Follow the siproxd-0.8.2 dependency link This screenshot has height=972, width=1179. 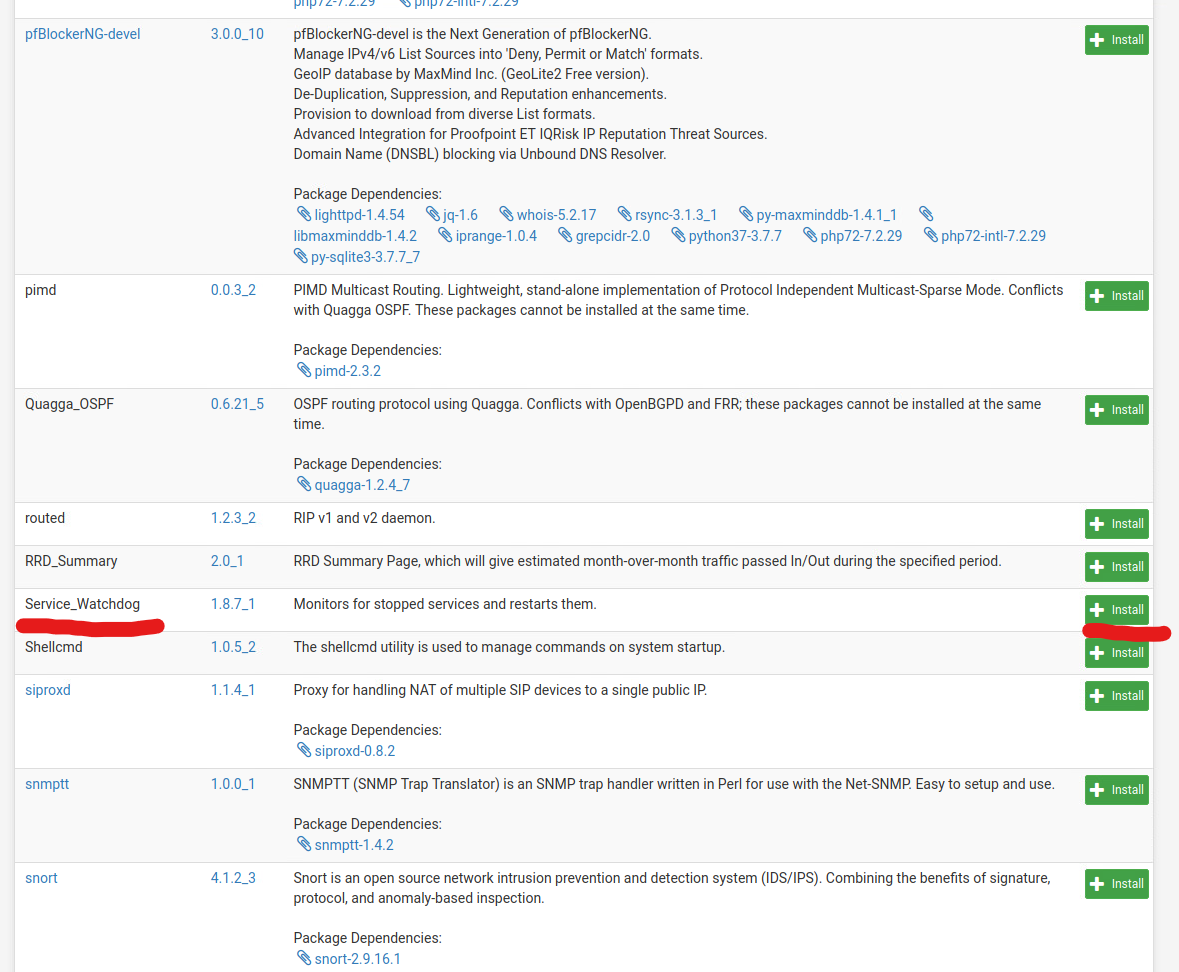pyautogui.click(x=354, y=751)
